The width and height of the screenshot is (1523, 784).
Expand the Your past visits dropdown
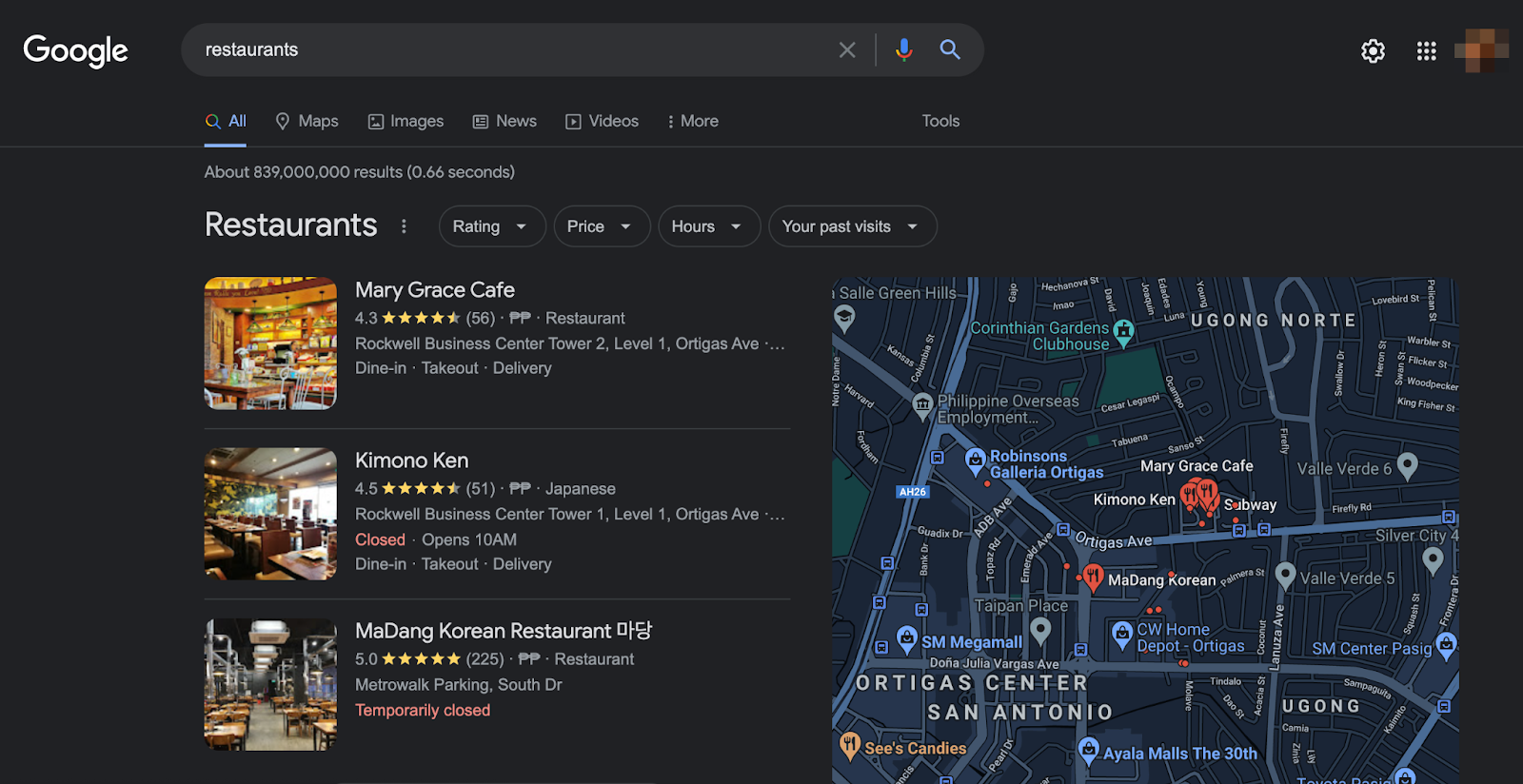click(853, 226)
